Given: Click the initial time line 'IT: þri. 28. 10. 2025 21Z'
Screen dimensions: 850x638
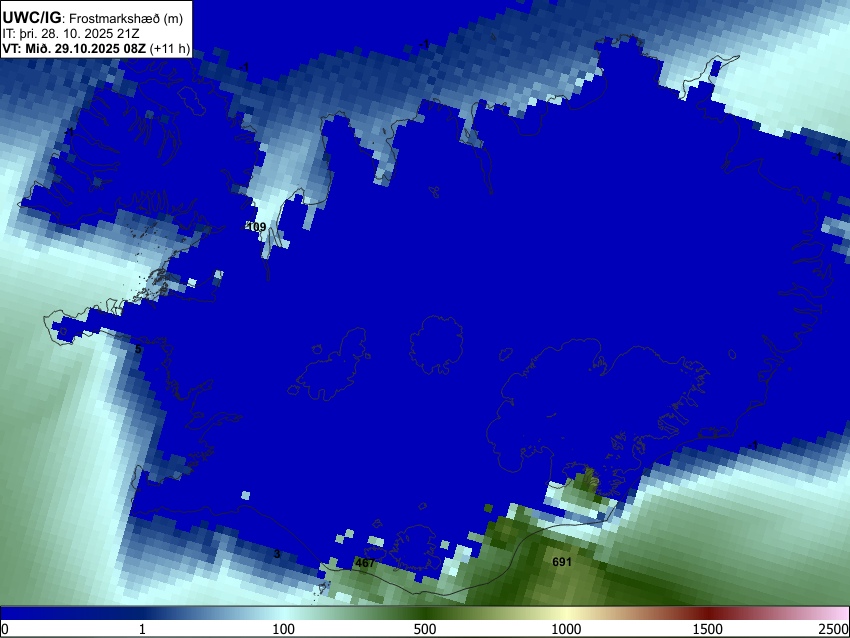Looking at the screenshot, I should (71, 34).
